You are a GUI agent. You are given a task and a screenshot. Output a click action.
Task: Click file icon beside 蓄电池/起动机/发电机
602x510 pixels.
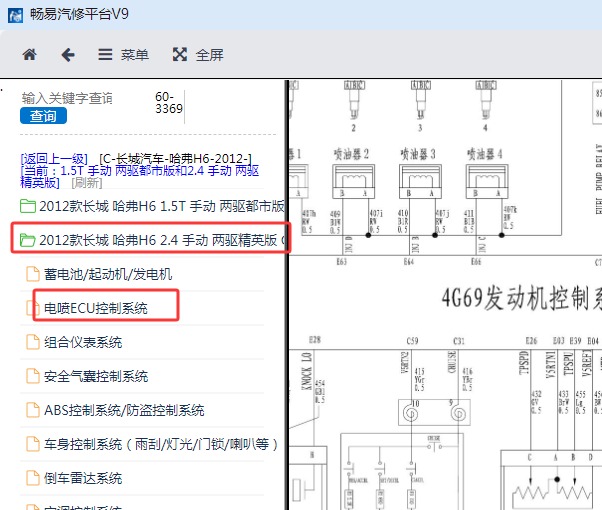click(x=33, y=274)
